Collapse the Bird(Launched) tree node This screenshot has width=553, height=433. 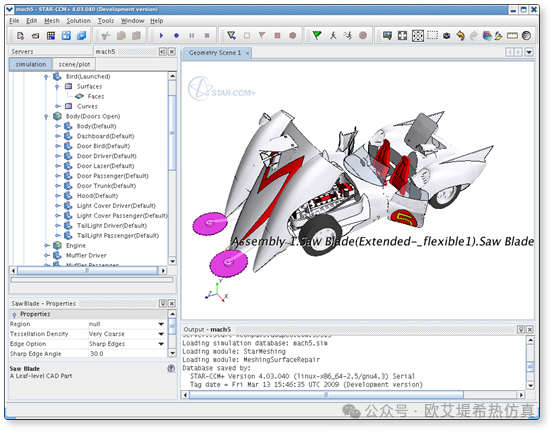click(46, 77)
